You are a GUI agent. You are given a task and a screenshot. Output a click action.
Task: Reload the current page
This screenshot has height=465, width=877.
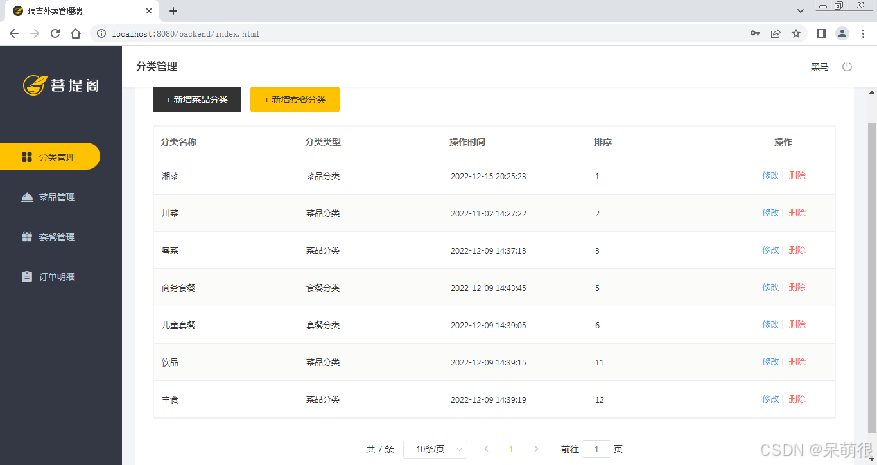pyautogui.click(x=55, y=34)
